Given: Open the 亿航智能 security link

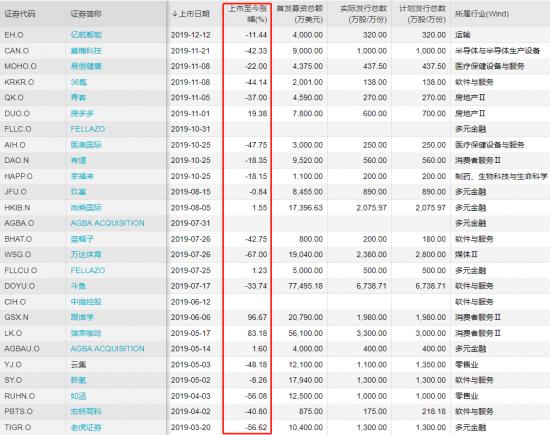Looking at the screenshot, I should point(86,35).
